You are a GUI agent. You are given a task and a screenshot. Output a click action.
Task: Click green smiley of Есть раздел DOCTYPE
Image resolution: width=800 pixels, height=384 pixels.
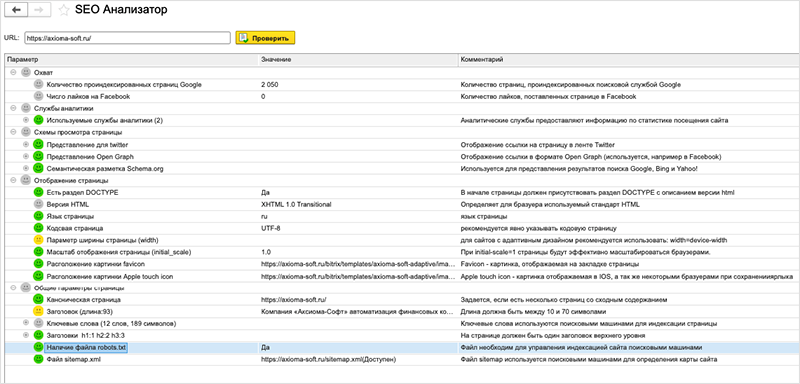tap(38, 192)
